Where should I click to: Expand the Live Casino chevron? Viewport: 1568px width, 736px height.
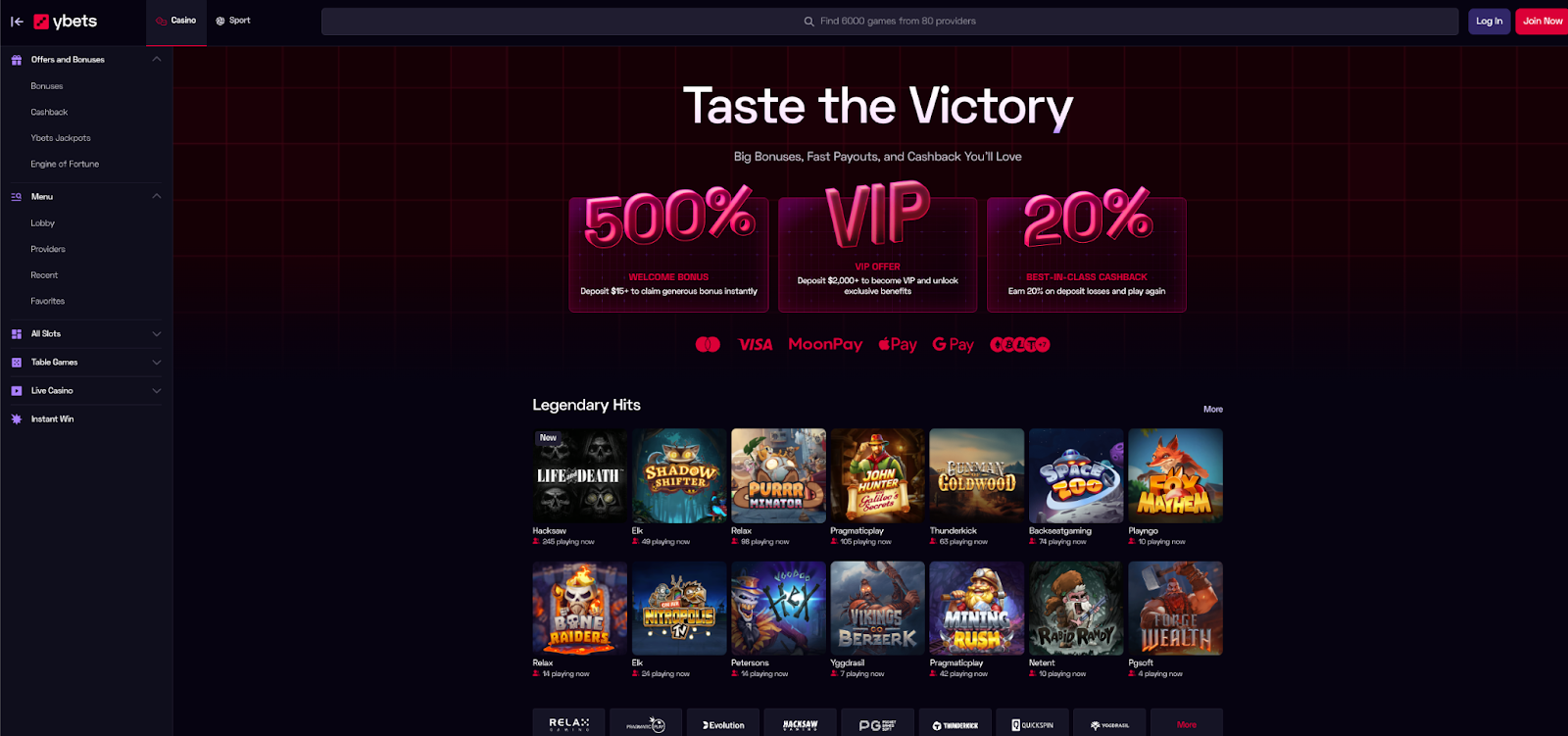click(157, 391)
